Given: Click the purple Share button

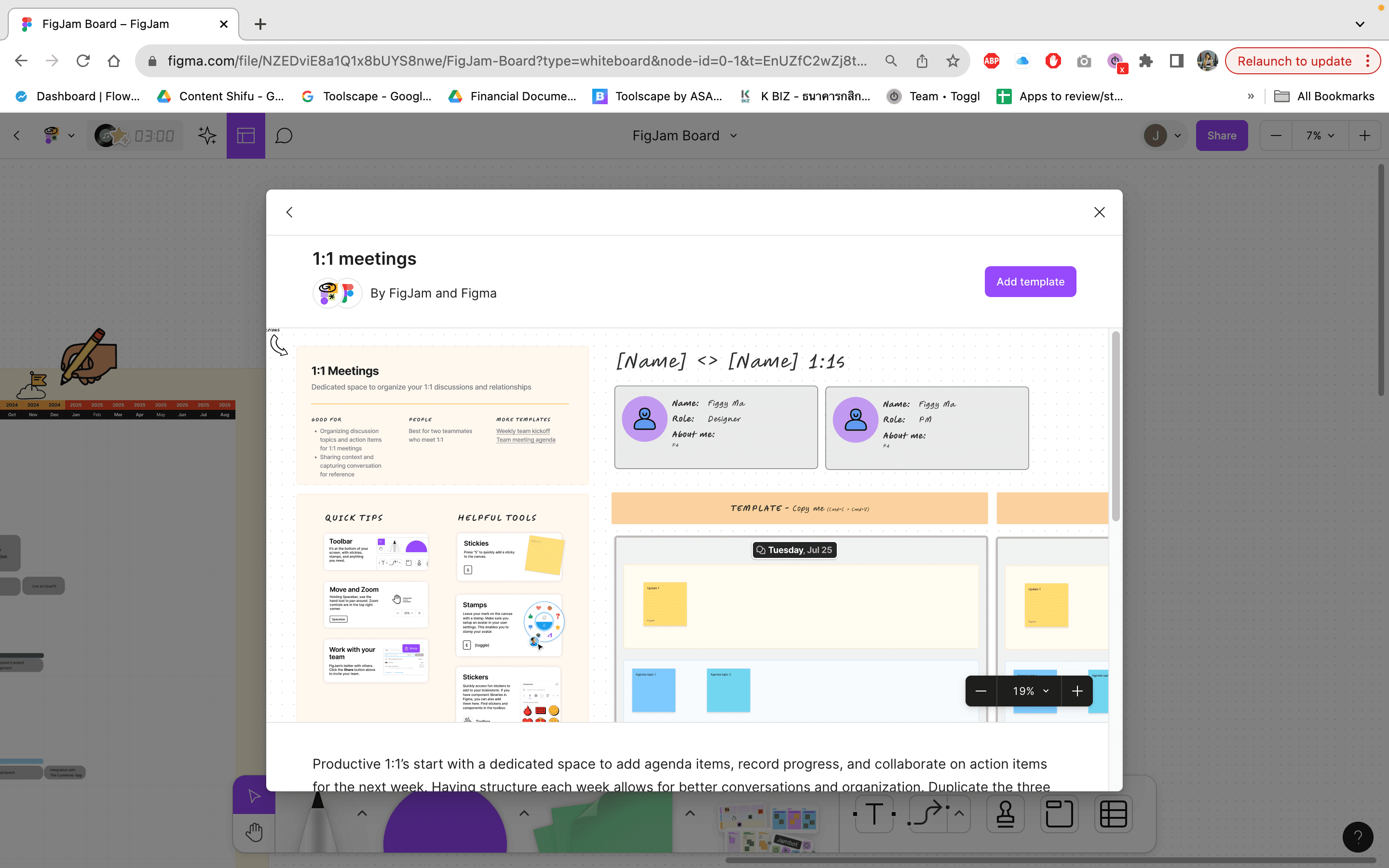Looking at the screenshot, I should coord(1221,136).
